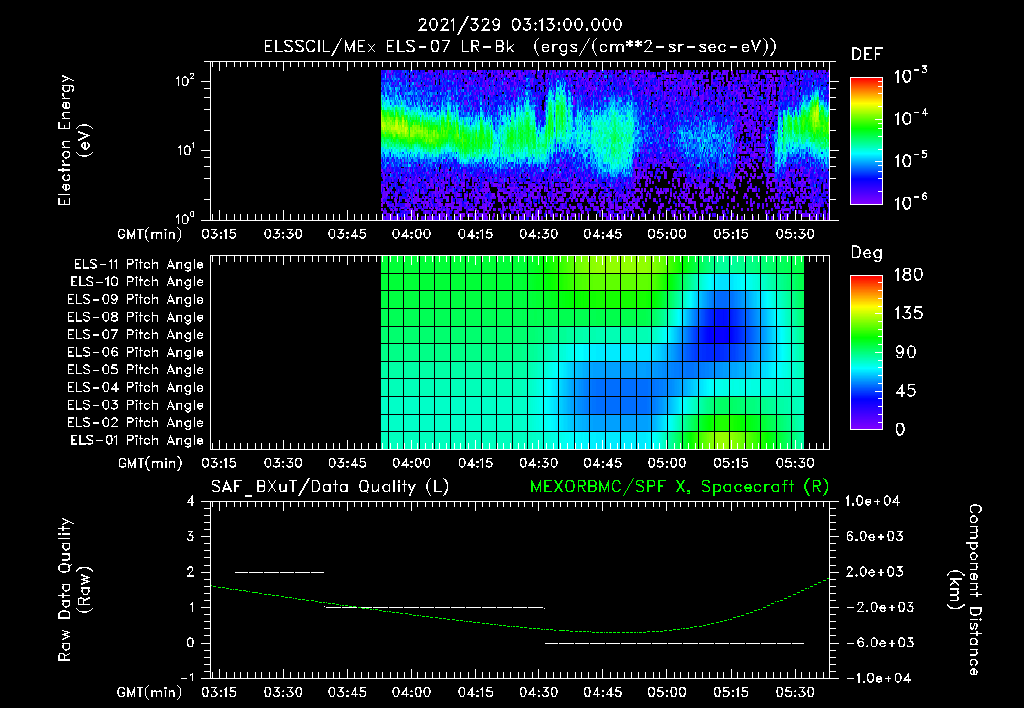Click the 135 value on Deg scale
The height and width of the screenshot is (708, 1024).
(x=908, y=313)
